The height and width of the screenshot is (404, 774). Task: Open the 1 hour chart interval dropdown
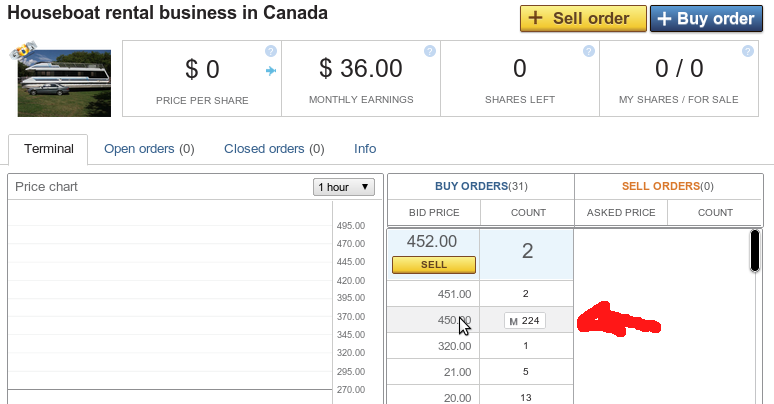pos(344,187)
